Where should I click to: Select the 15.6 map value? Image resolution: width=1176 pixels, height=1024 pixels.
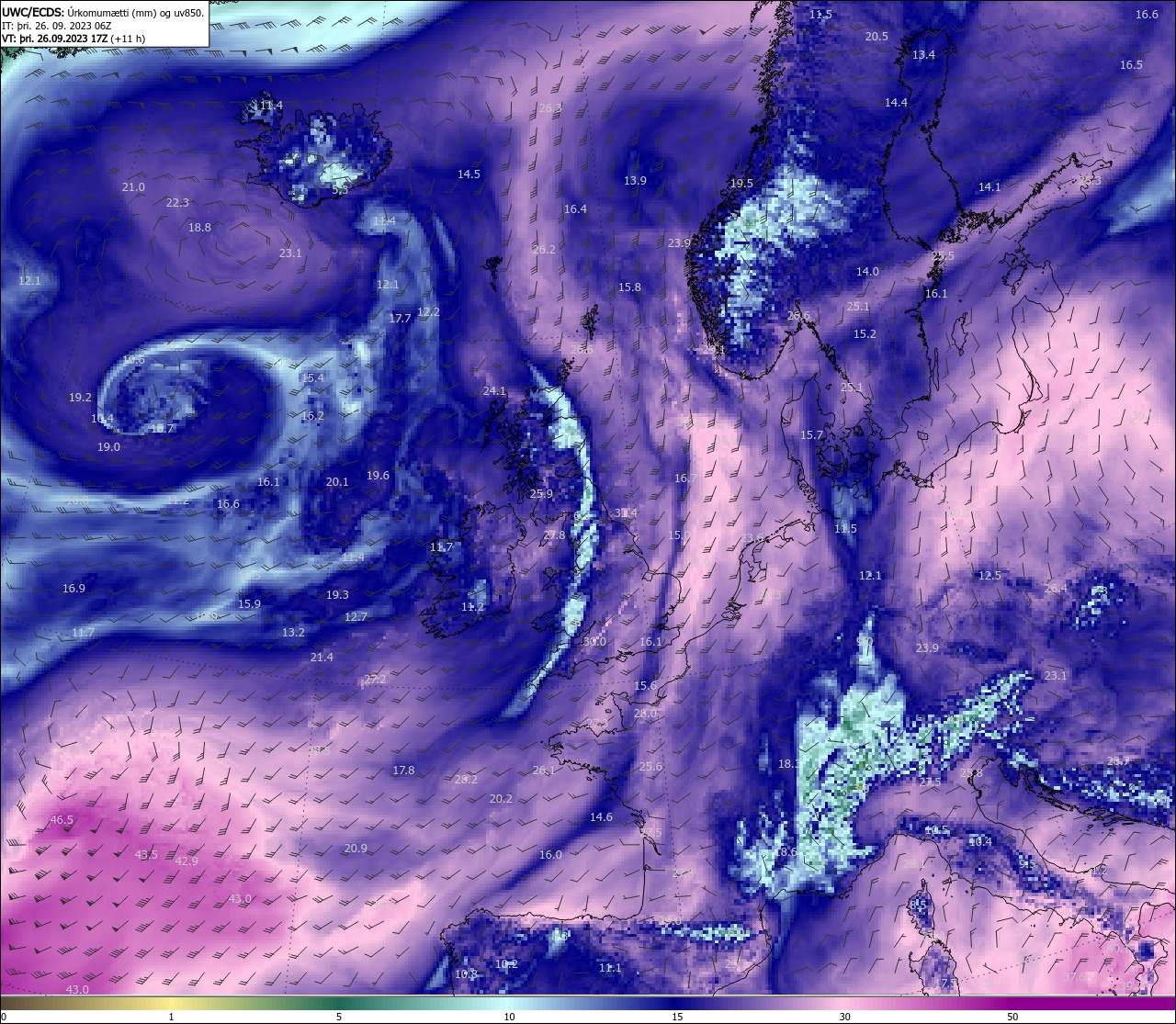pos(645,686)
